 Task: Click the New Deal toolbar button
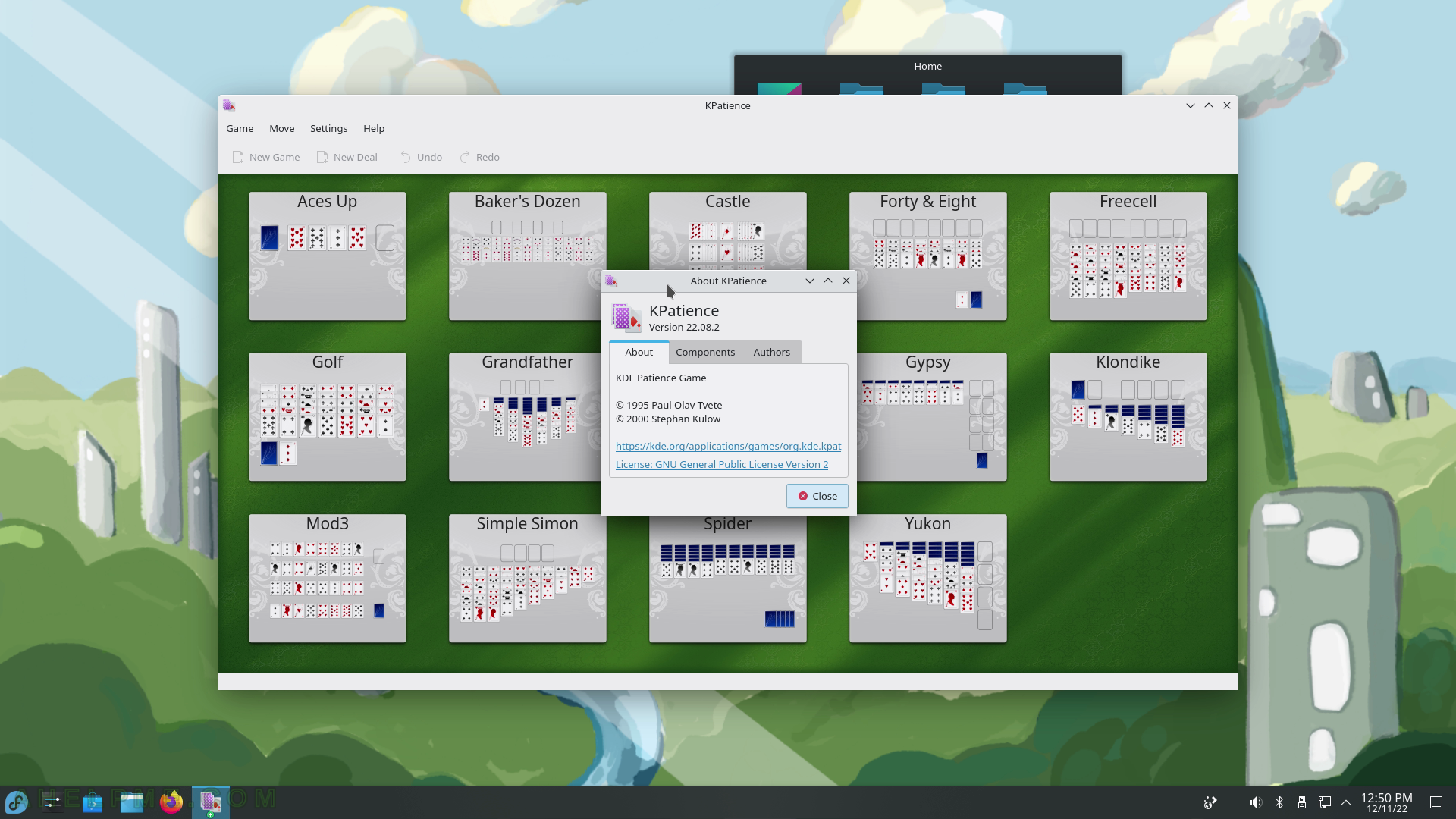347,157
